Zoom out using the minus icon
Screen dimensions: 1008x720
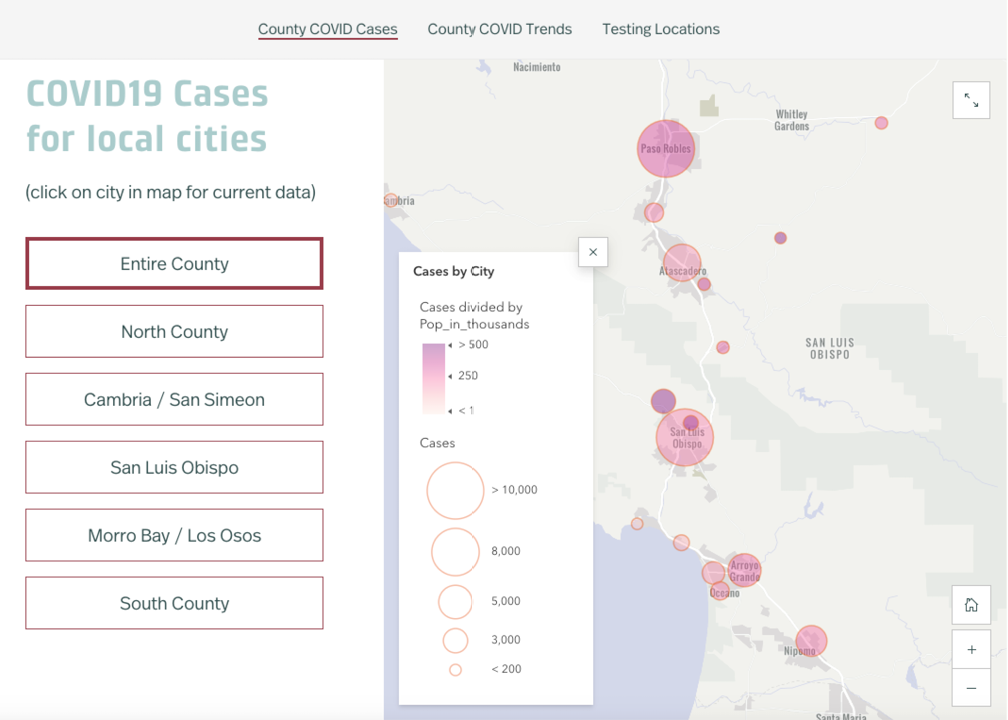pyautogui.click(x=971, y=688)
